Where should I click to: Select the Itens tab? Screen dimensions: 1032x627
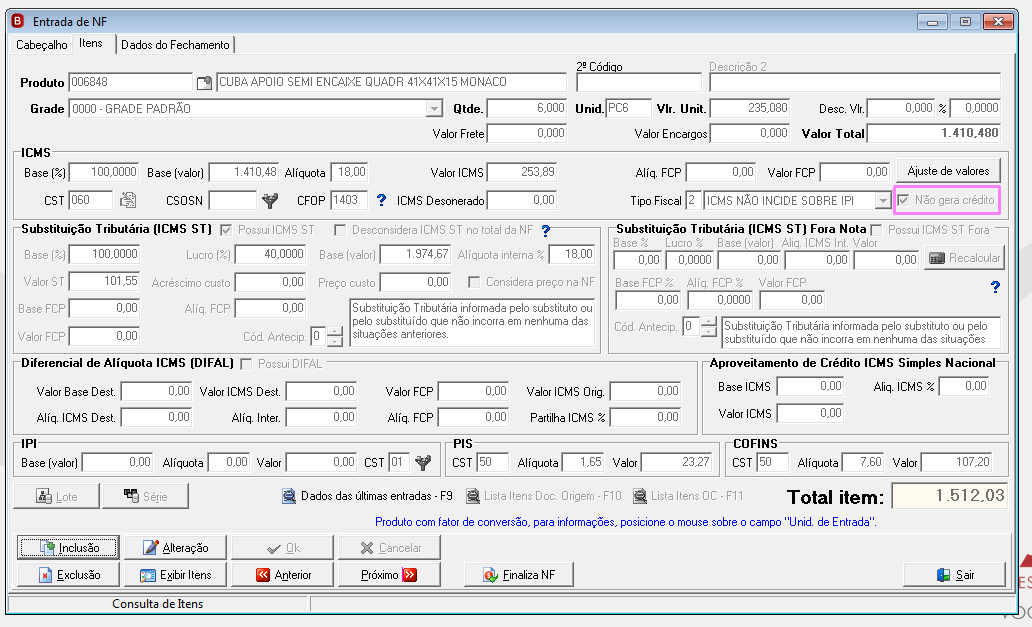[91, 43]
